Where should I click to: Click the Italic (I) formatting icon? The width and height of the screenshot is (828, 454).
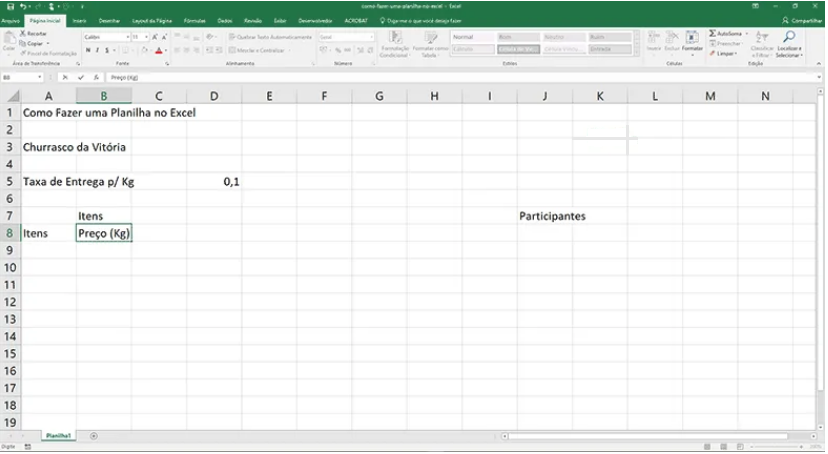(x=97, y=50)
